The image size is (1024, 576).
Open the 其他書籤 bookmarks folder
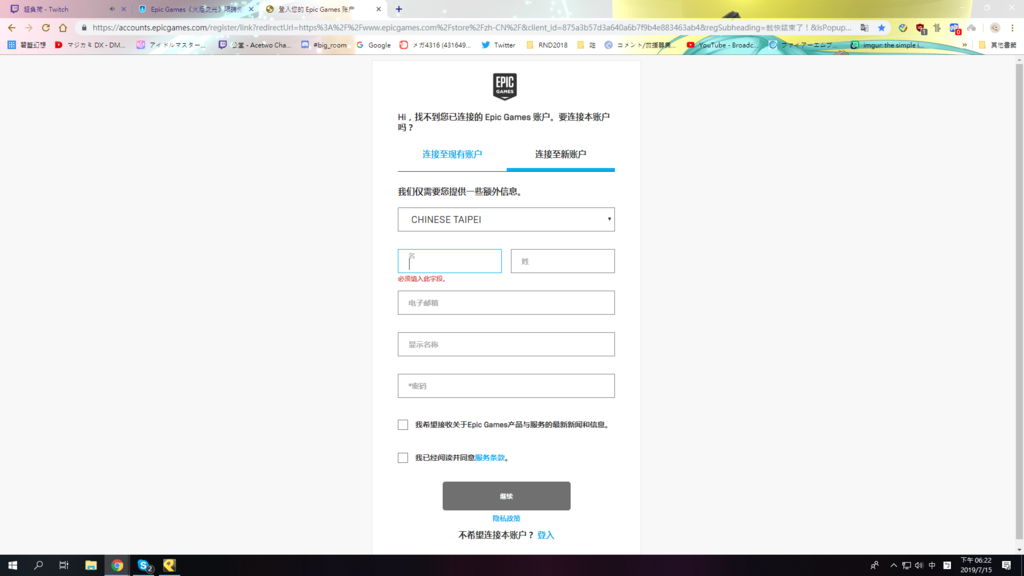click(x=997, y=45)
